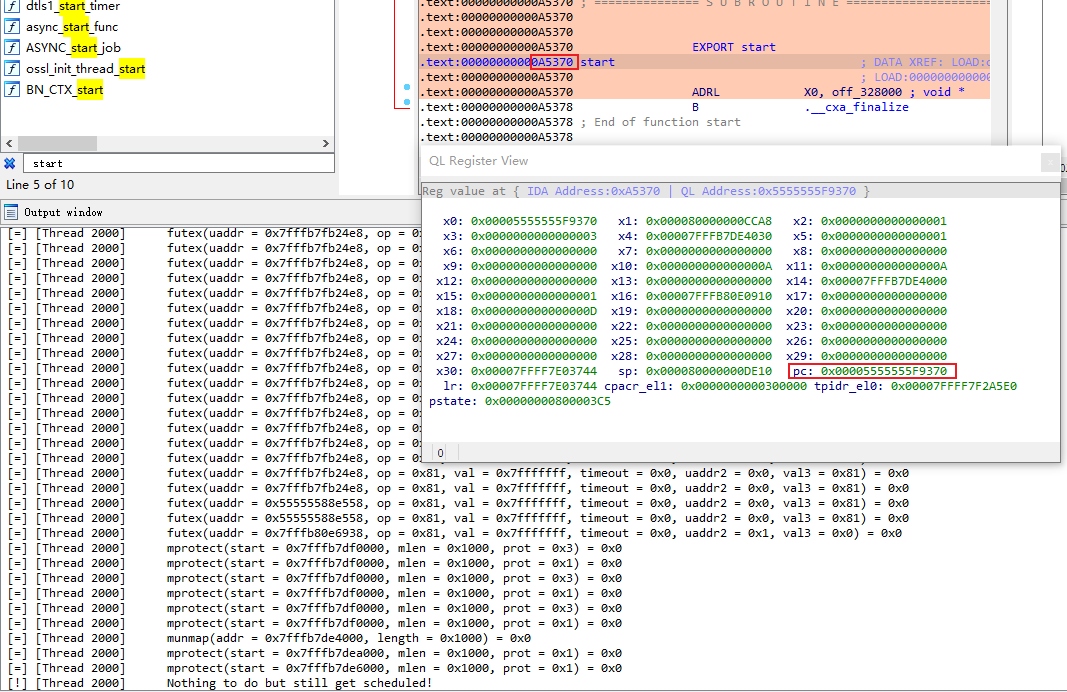Click x14 register value 0x00007FFFB7DE4000
This screenshot has height=692, width=1067.
(x=883, y=281)
